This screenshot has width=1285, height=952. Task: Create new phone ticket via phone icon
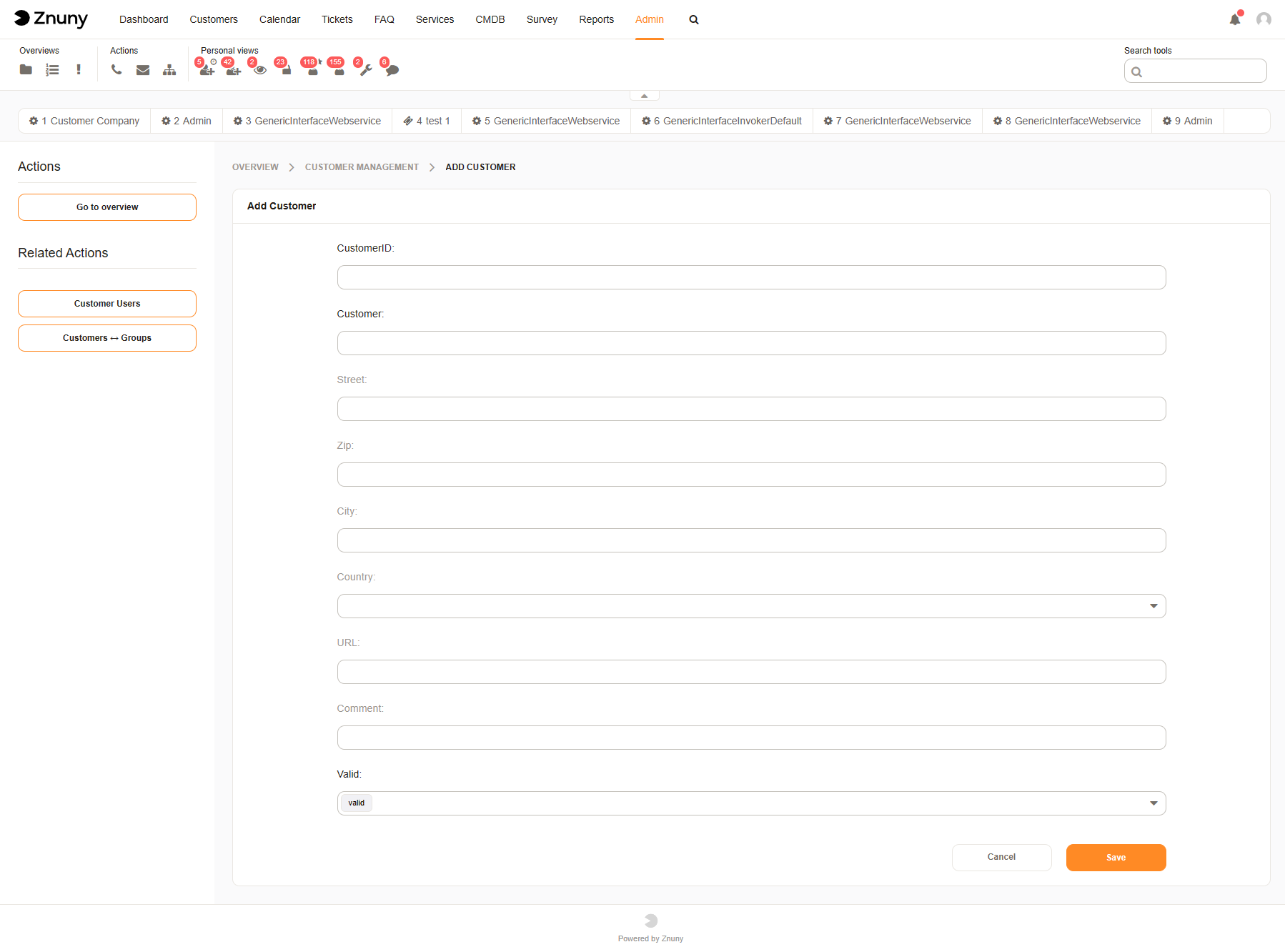pos(116,69)
